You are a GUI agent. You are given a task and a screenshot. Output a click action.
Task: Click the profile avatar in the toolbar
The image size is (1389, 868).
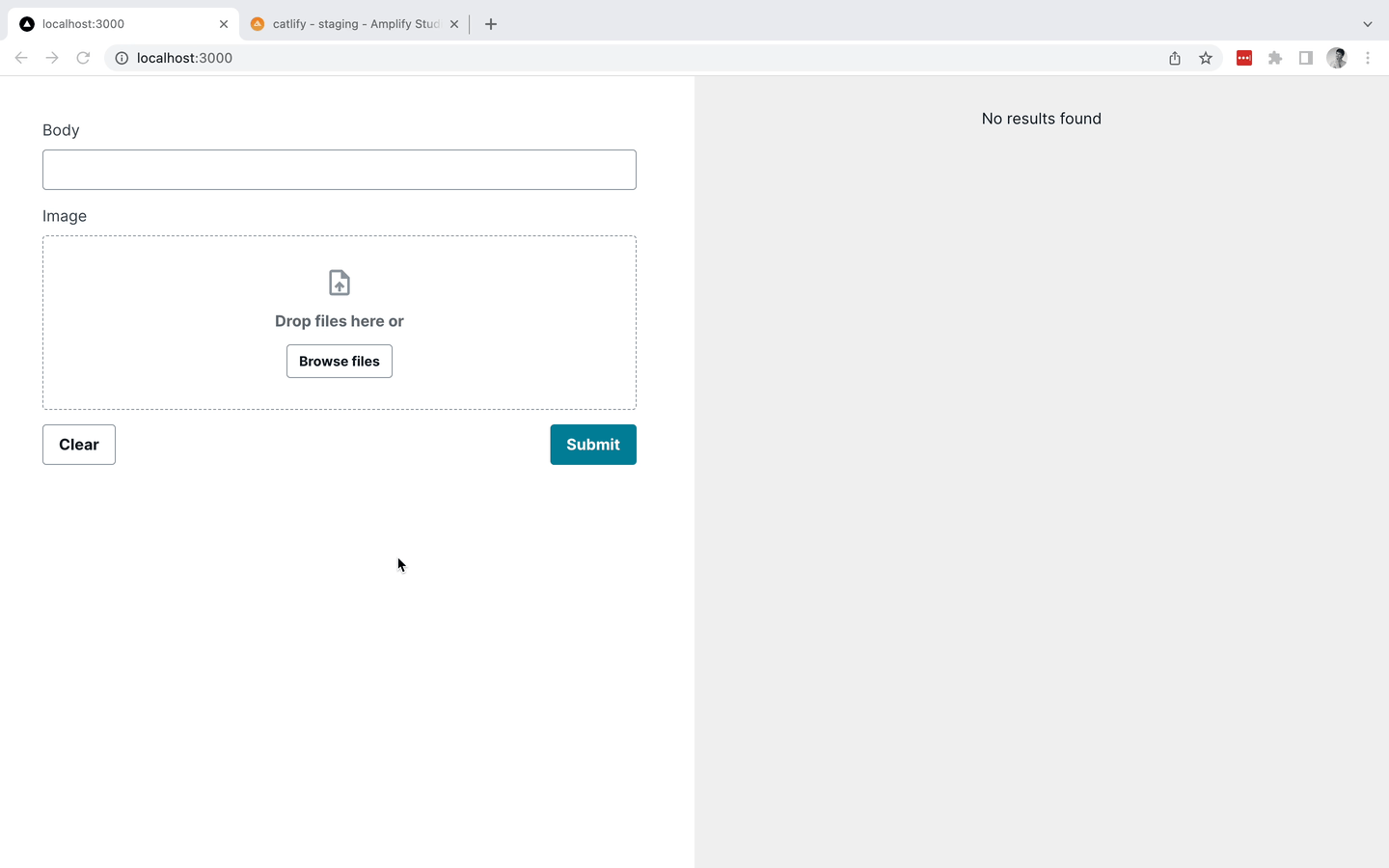(x=1336, y=58)
